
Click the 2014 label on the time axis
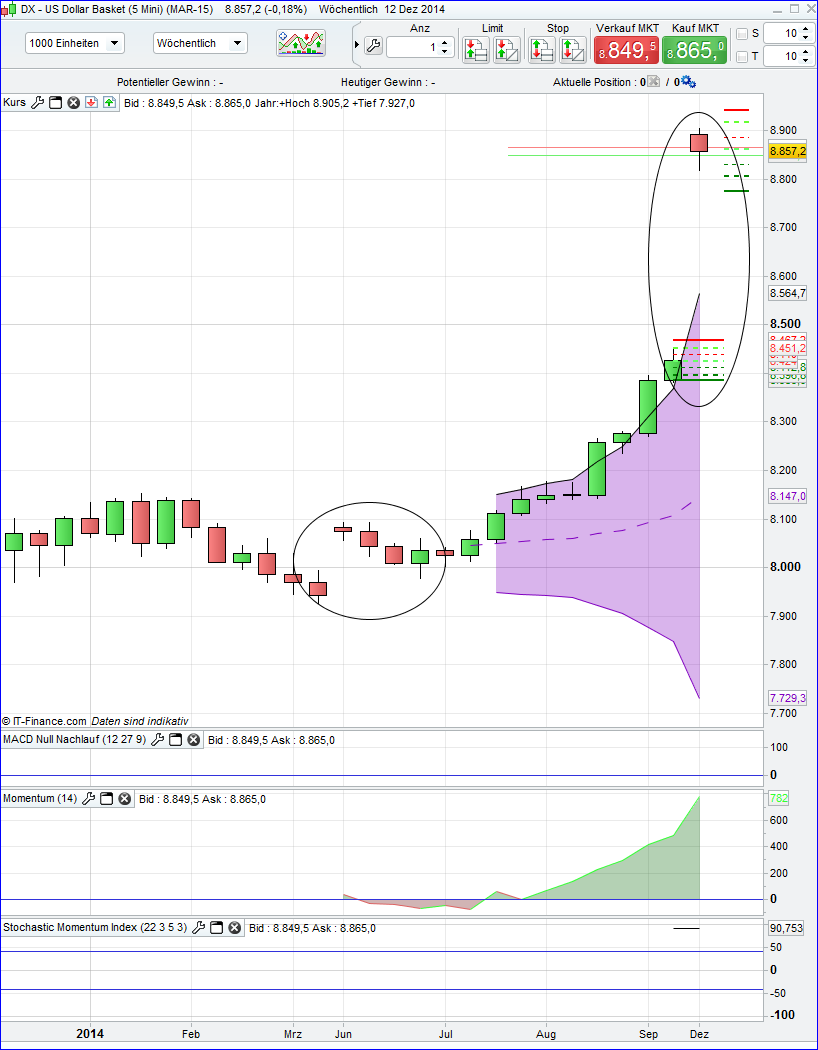[x=90, y=1033]
